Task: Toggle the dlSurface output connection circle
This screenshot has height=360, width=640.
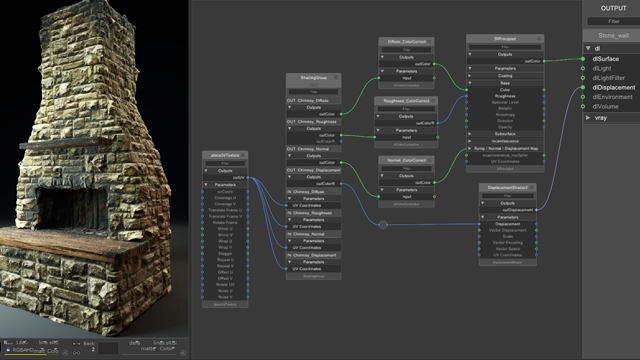Action: [583, 59]
